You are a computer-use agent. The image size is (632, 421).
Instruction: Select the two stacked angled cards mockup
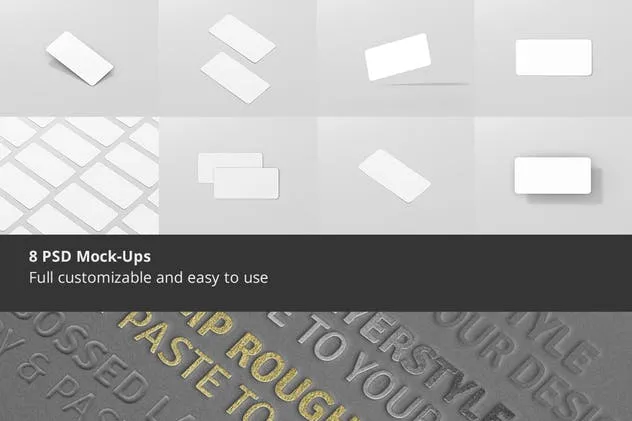tap(238, 58)
